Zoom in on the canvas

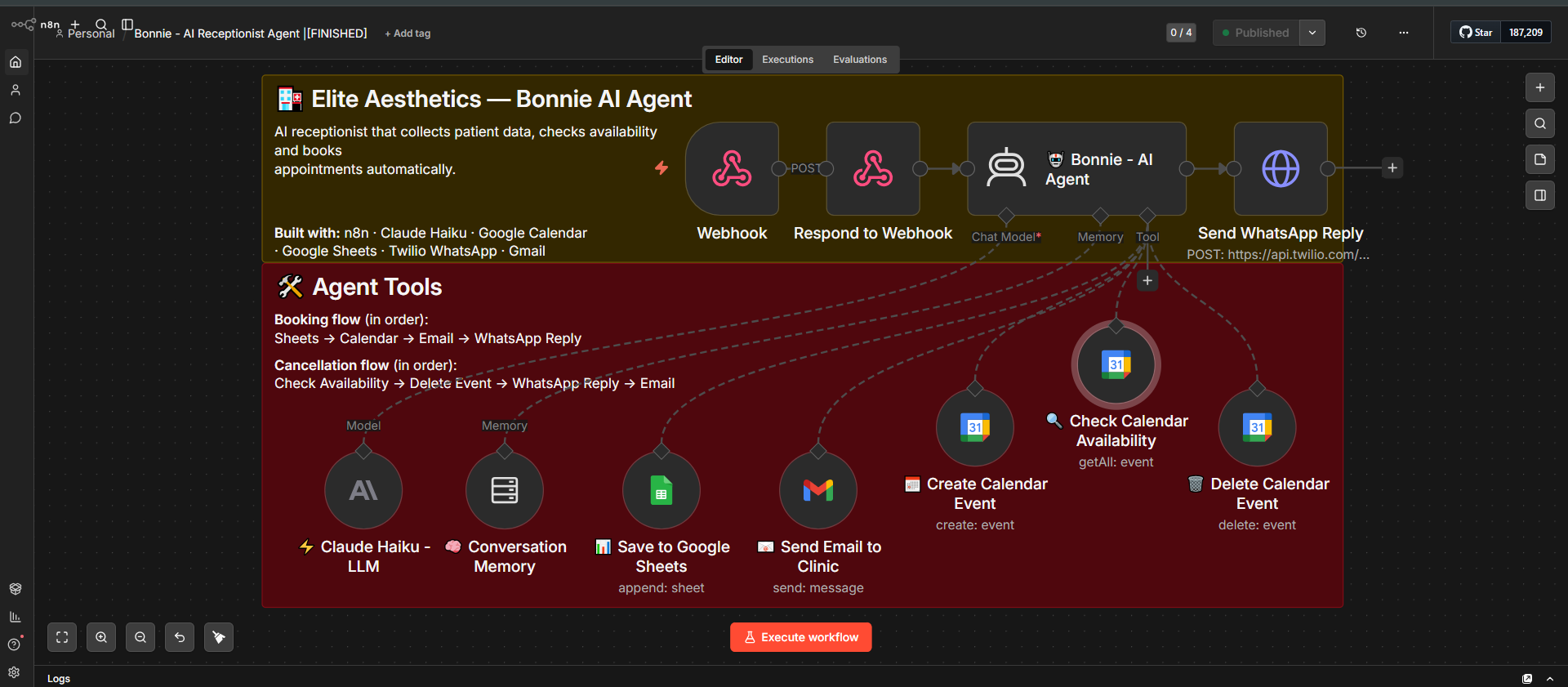[101, 637]
